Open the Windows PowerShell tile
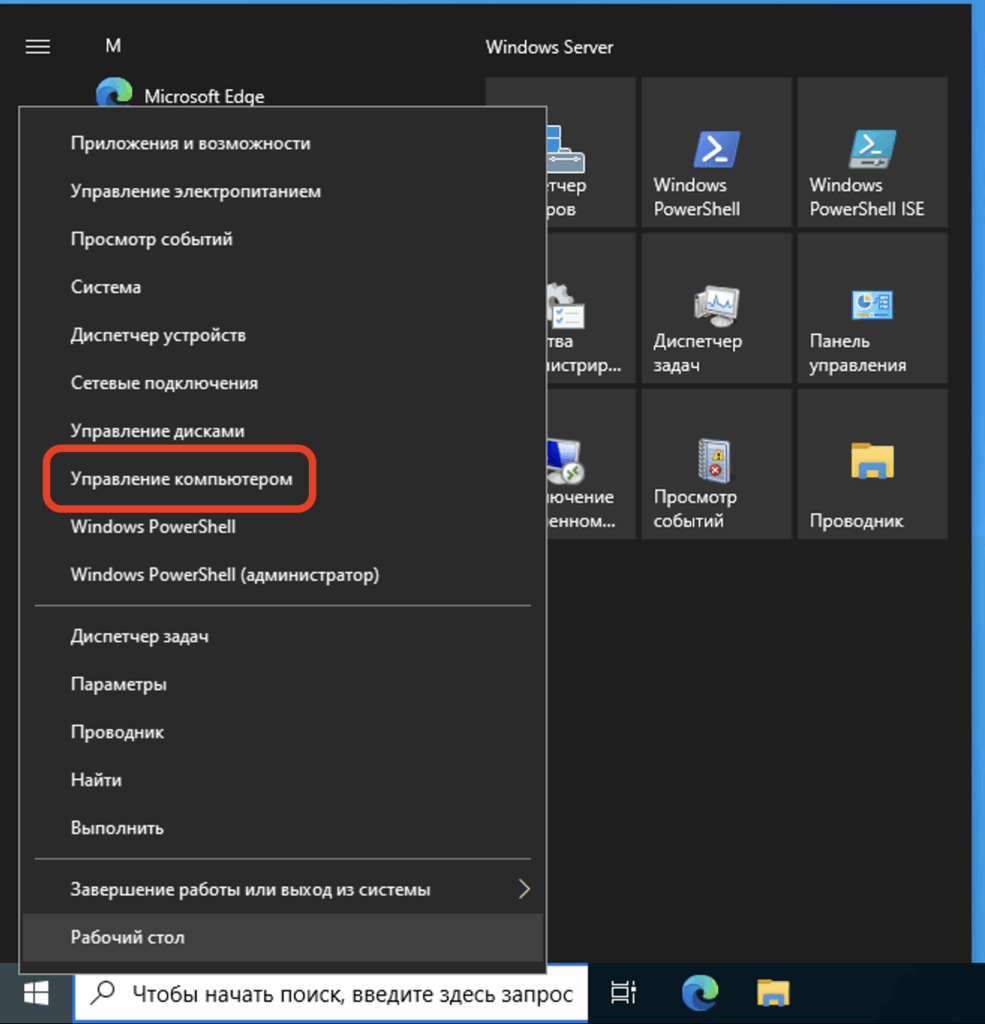This screenshot has height=1024, width=985. click(717, 152)
